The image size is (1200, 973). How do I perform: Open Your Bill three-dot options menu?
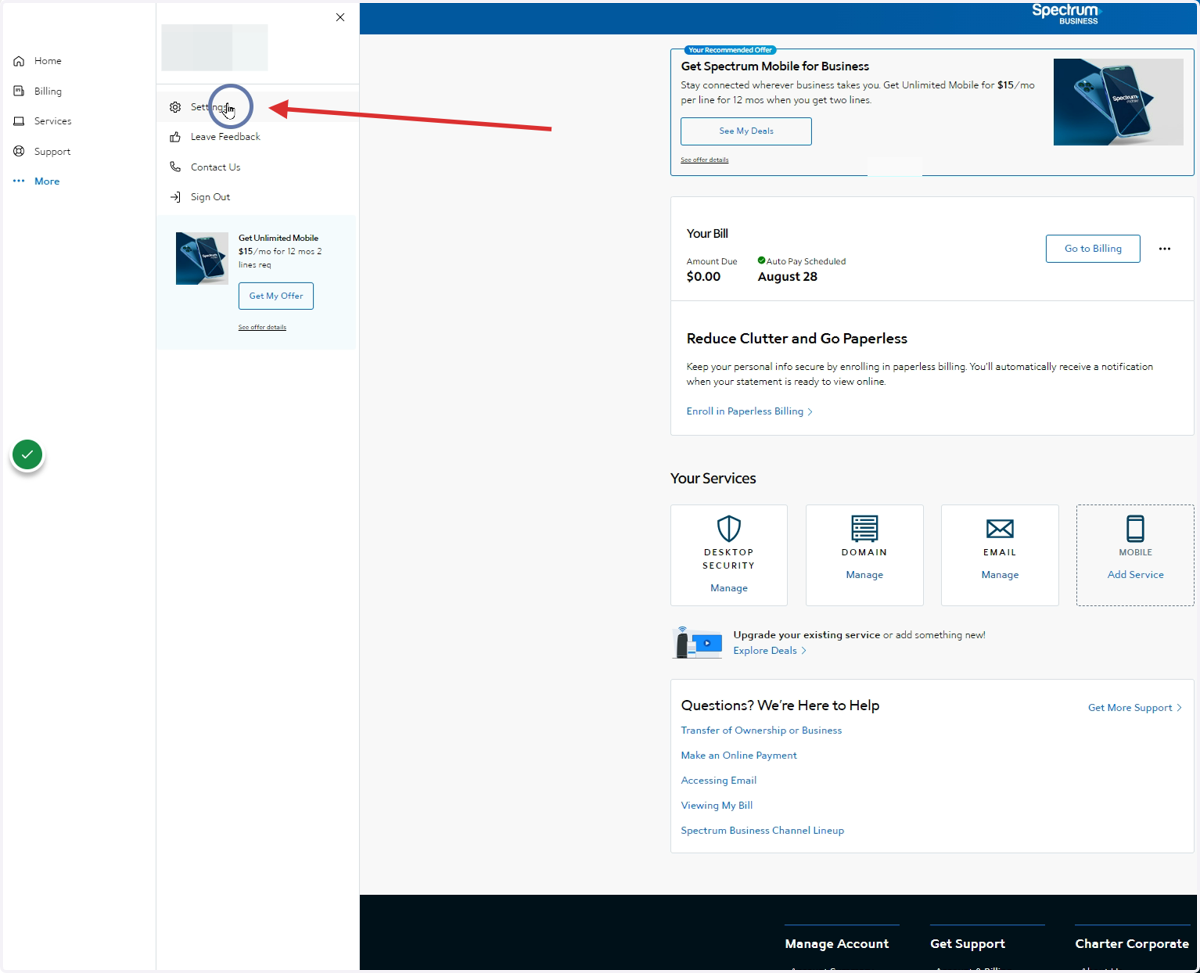(x=1164, y=249)
